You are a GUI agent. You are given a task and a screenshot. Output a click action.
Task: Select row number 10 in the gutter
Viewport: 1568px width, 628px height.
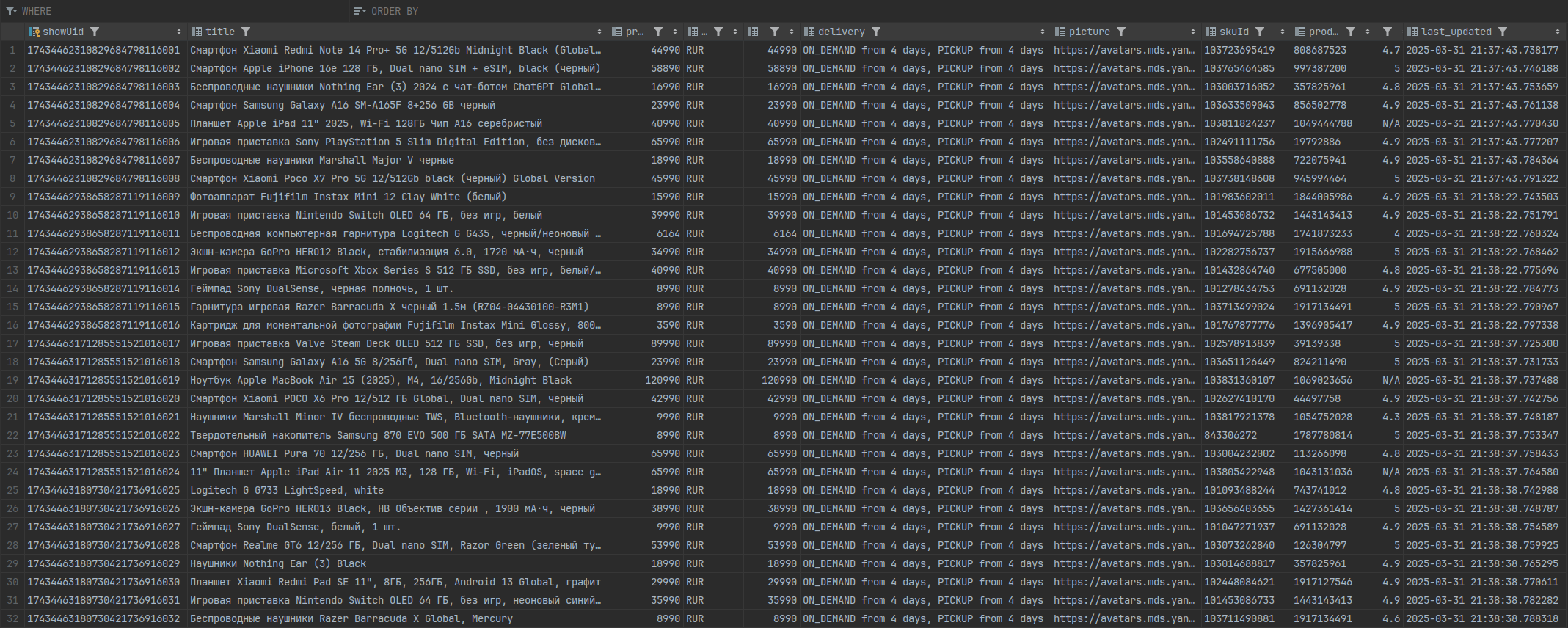click(12, 215)
